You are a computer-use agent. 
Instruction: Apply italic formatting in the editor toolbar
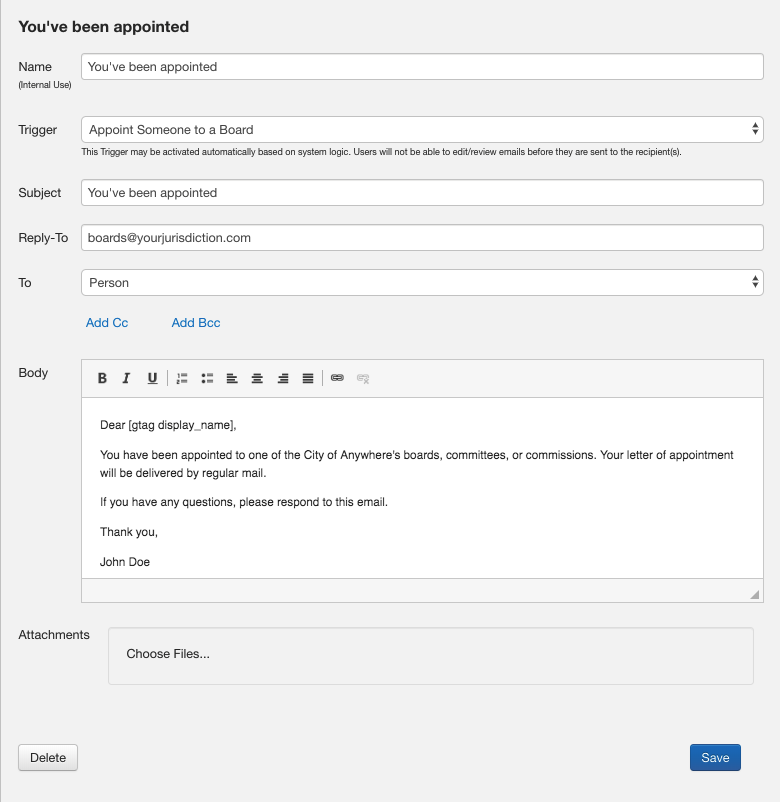tap(127, 378)
